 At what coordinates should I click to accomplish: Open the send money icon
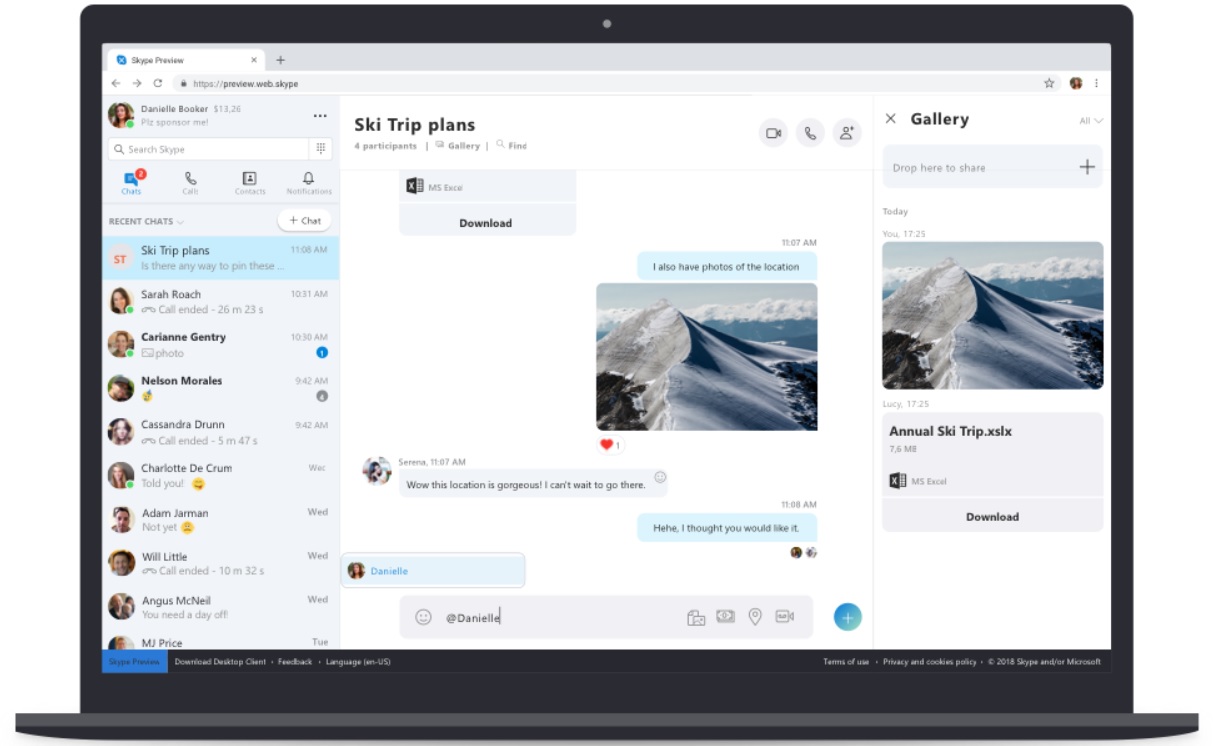point(725,616)
